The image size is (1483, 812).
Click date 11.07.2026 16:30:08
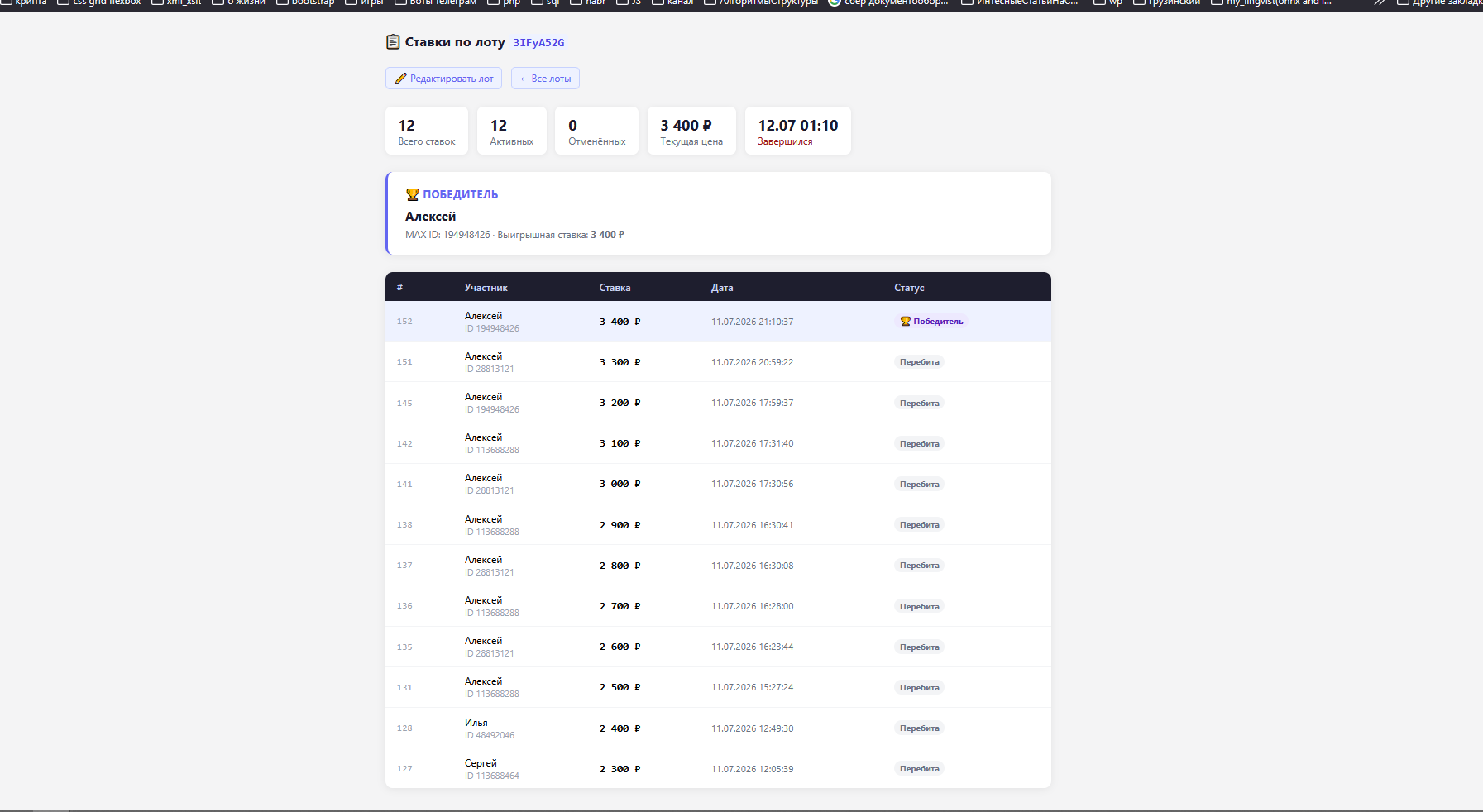coord(752,566)
